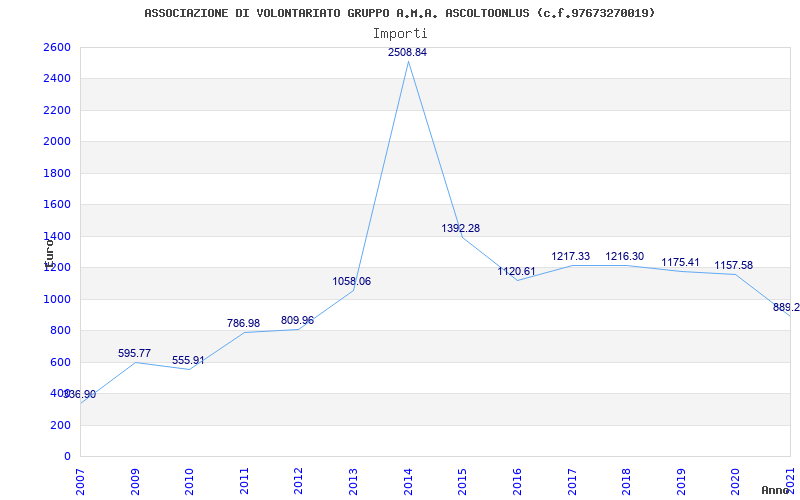Click the y-axis value 2400
The image size is (800, 500).
point(58,79)
